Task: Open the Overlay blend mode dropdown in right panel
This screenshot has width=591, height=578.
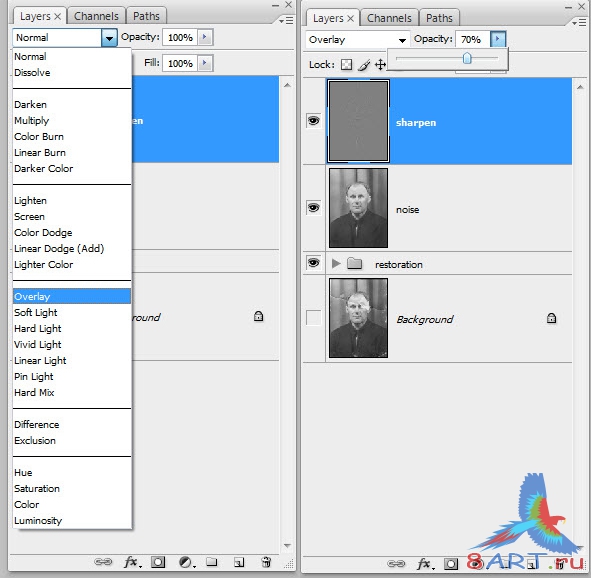Action: (x=357, y=40)
